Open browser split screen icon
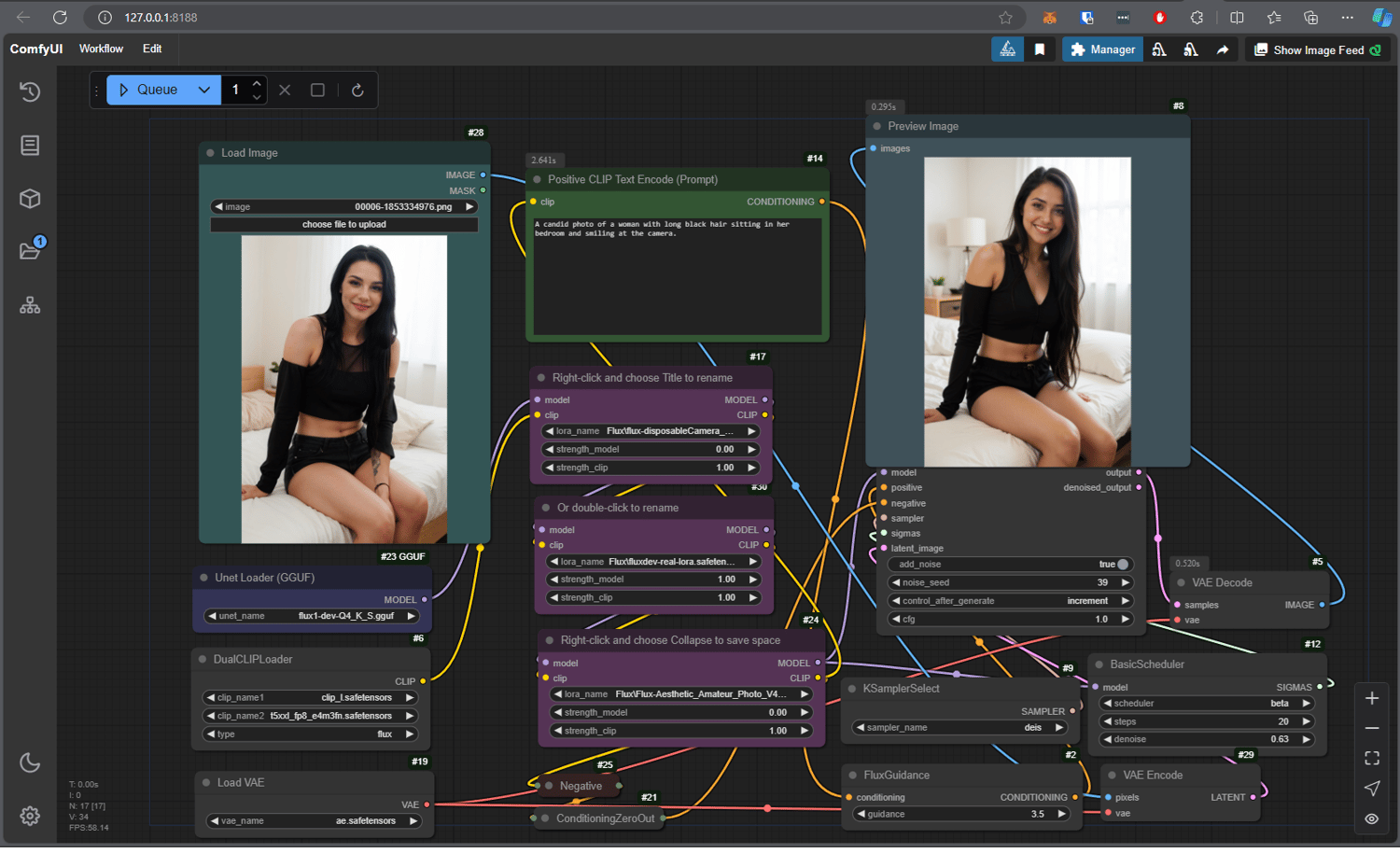Image resolution: width=1400 pixels, height=853 pixels. [x=1237, y=17]
